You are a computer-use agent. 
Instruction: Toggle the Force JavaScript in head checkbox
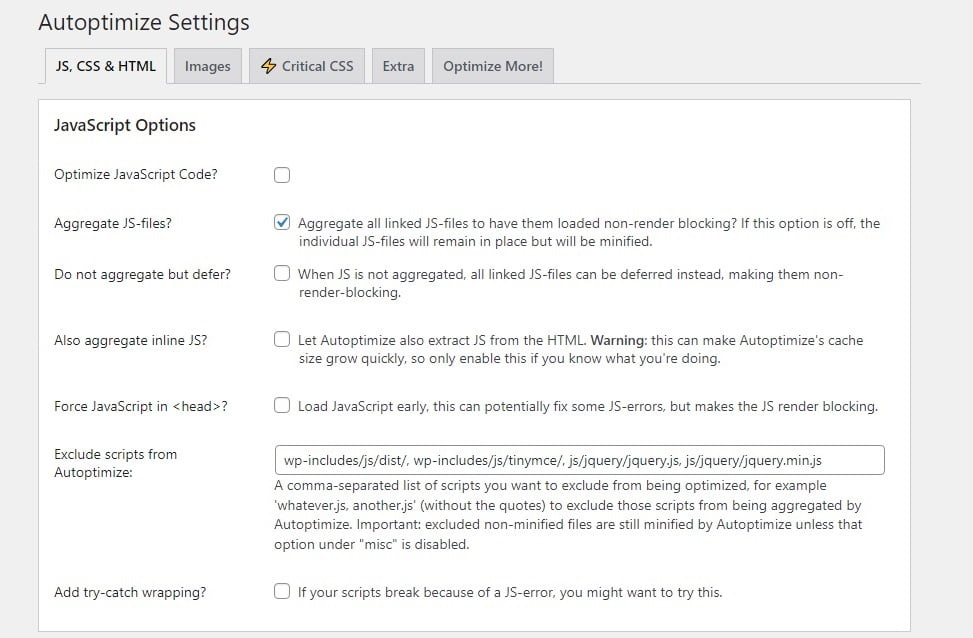281,404
